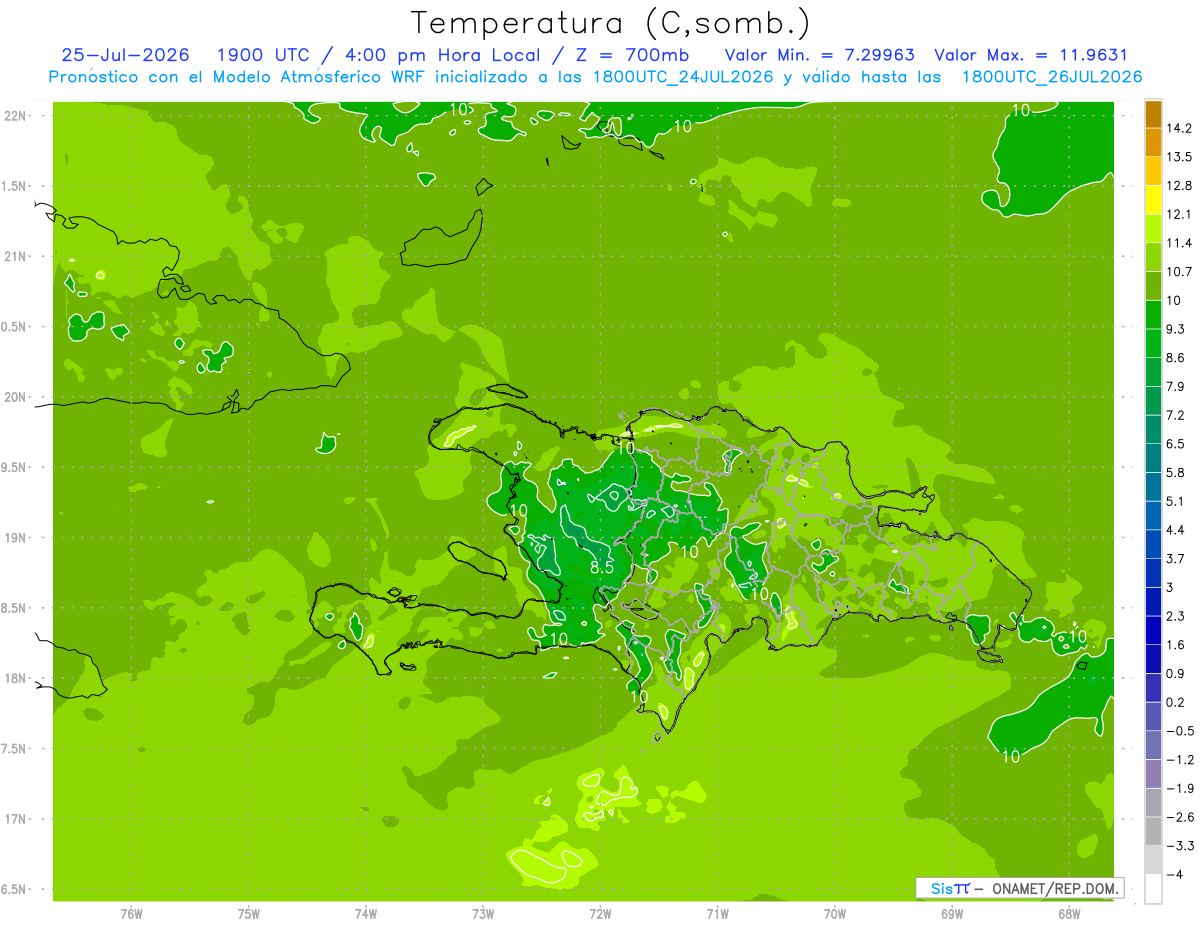
Task: Click the "69W" longitude label
Action: point(952,913)
